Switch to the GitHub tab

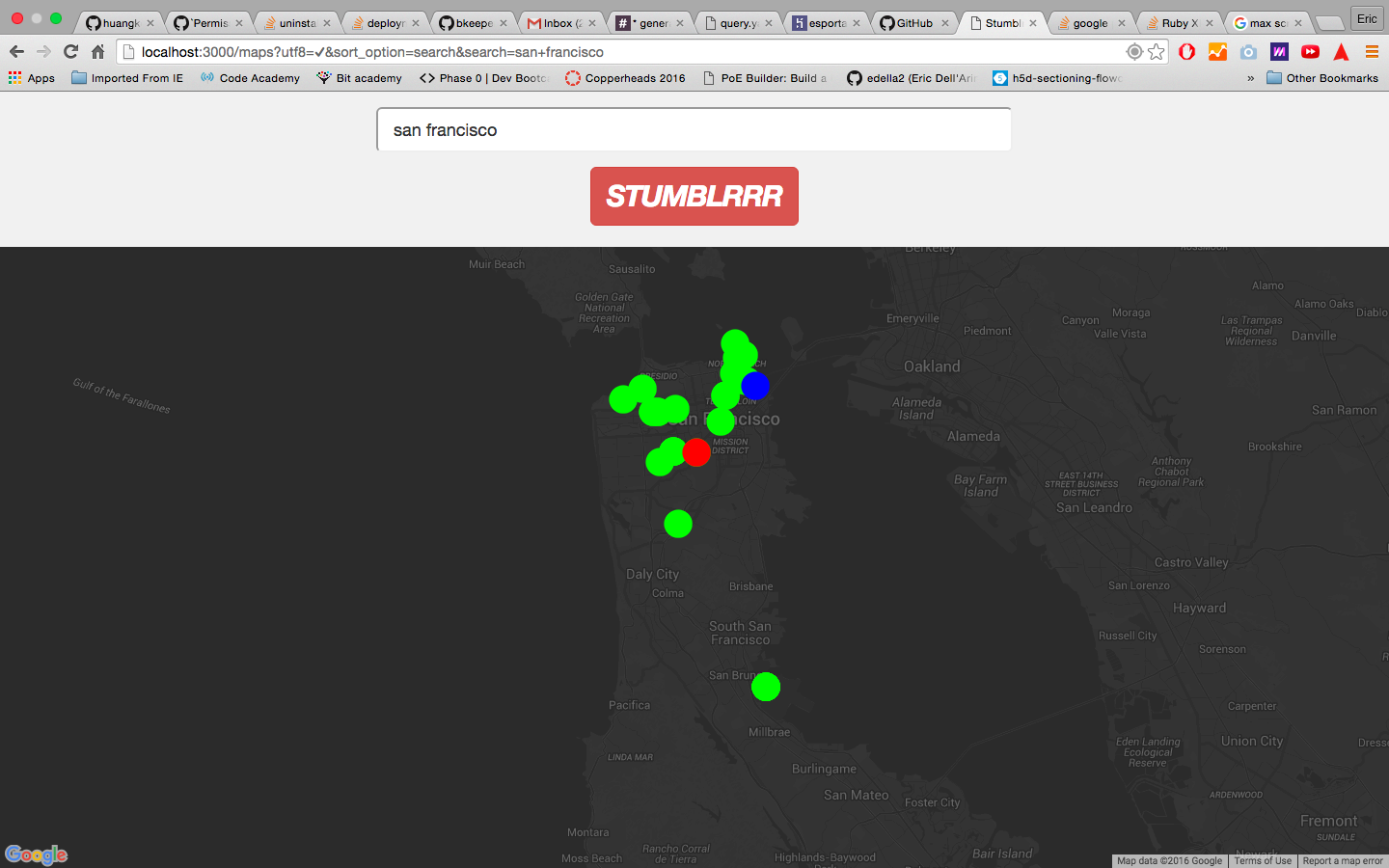pyautogui.click(x=914, y=23)
